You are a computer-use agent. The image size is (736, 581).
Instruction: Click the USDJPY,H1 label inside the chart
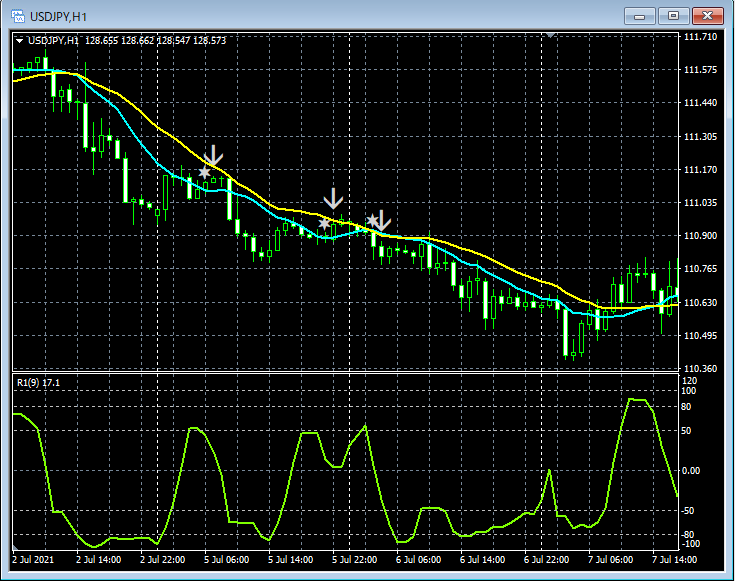[x=53, y=41]
